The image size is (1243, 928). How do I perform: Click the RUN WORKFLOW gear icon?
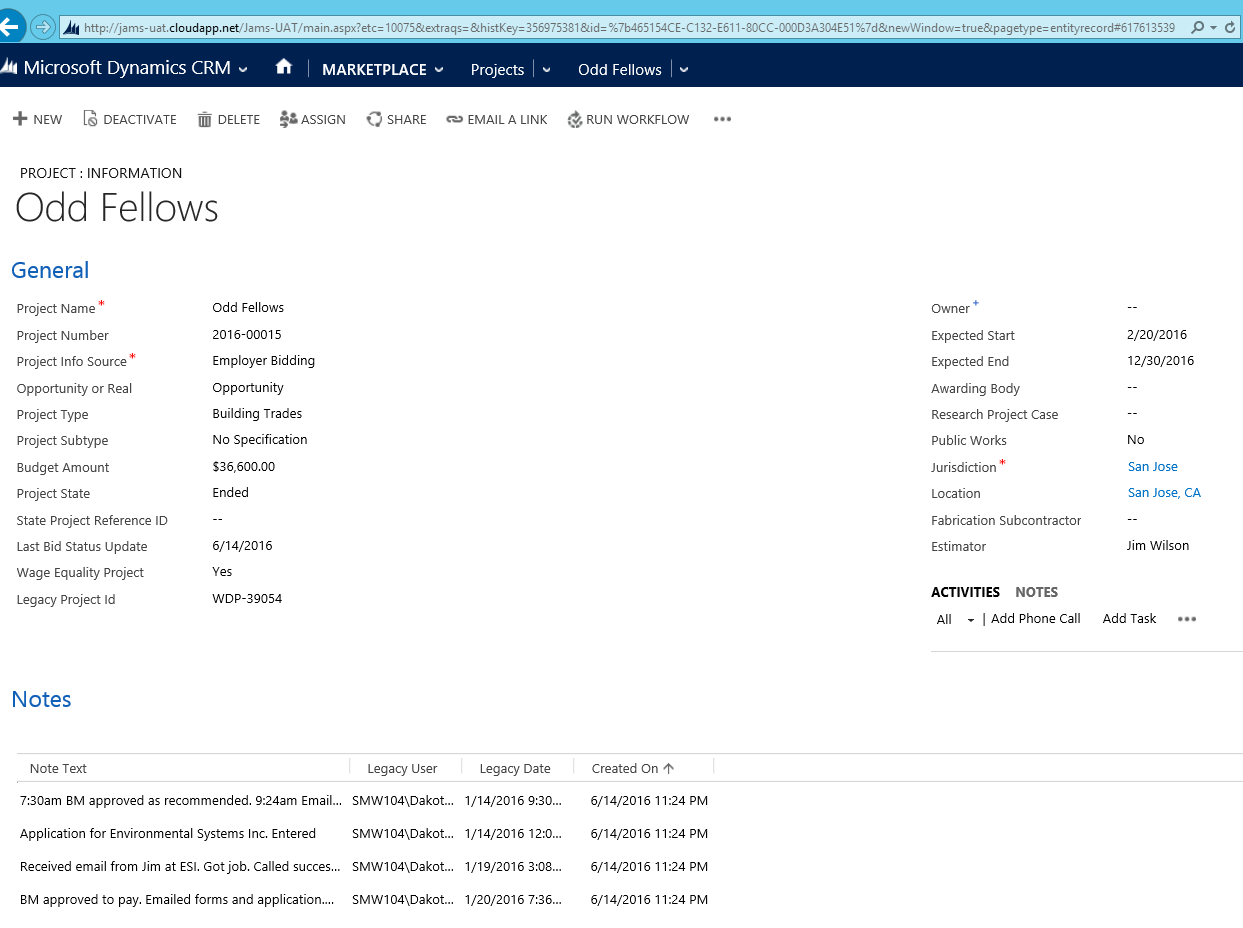(x=575, y=120)
